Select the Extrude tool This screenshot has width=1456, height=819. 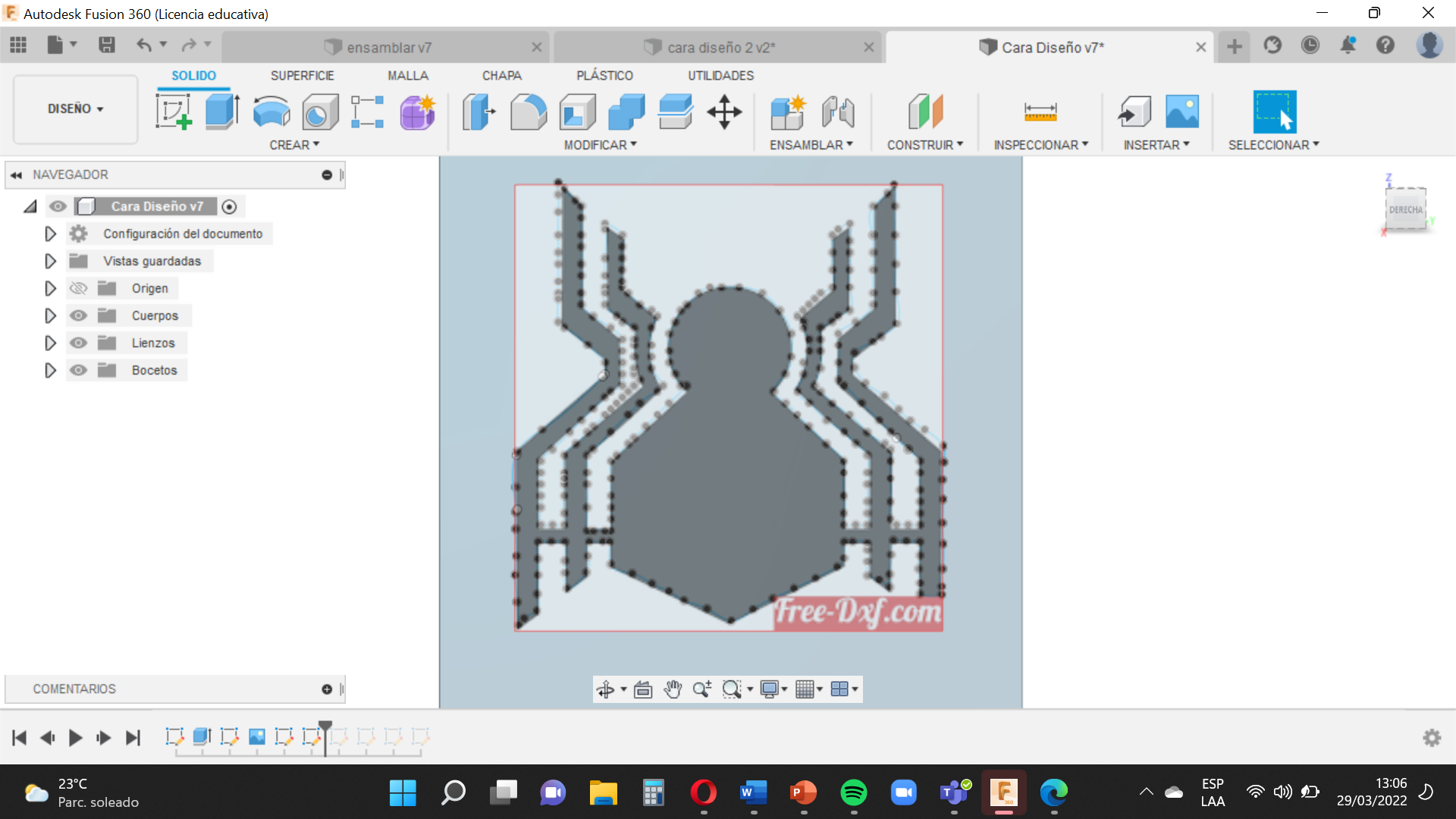[222, 112]
